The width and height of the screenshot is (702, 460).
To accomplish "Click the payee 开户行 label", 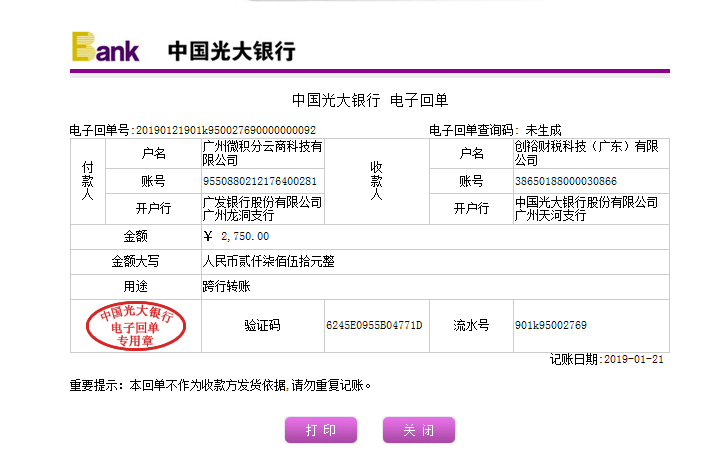I will click(471, 208).
